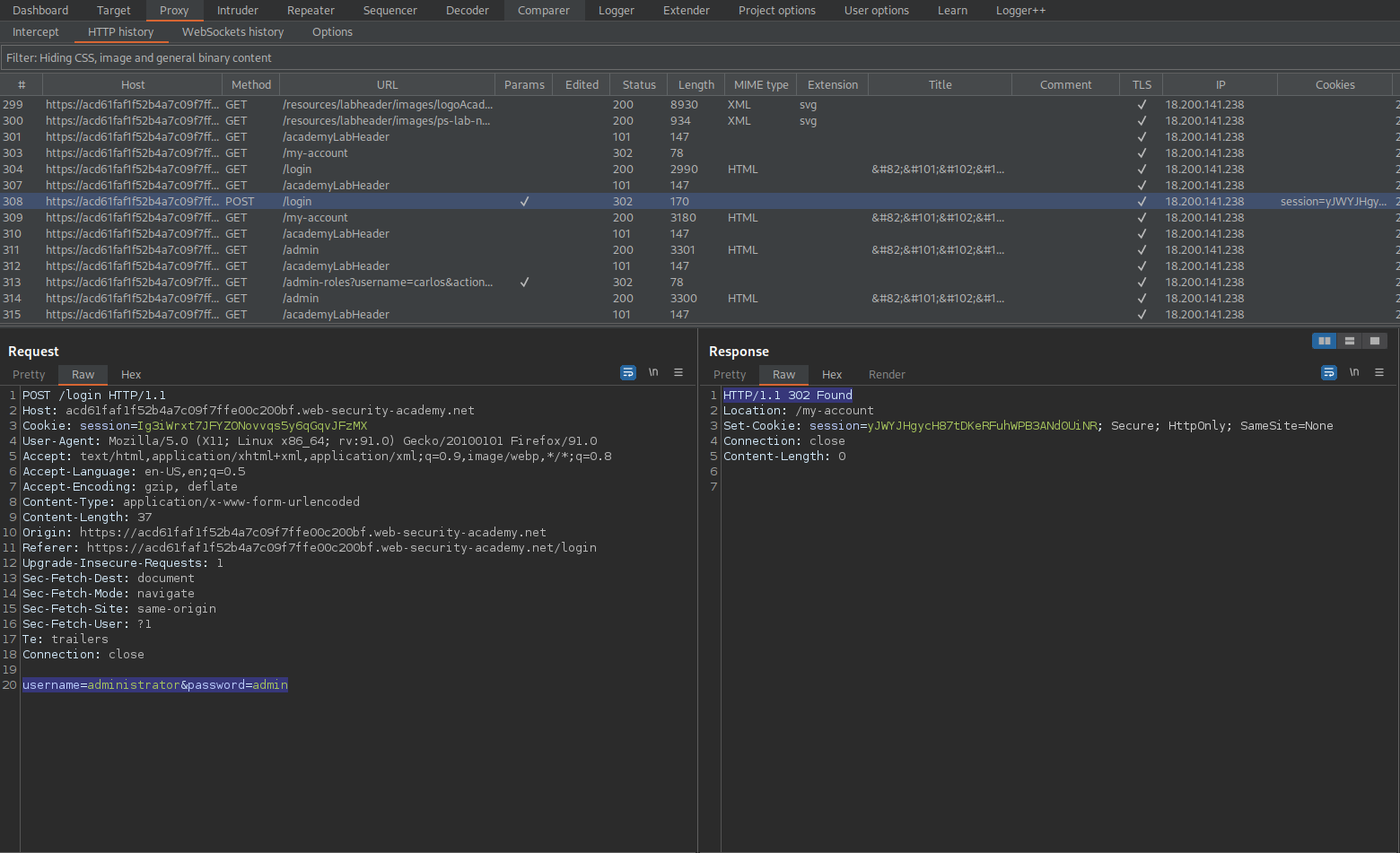
Task: Sort history by the Cookies column
Action: (1335, 85)
